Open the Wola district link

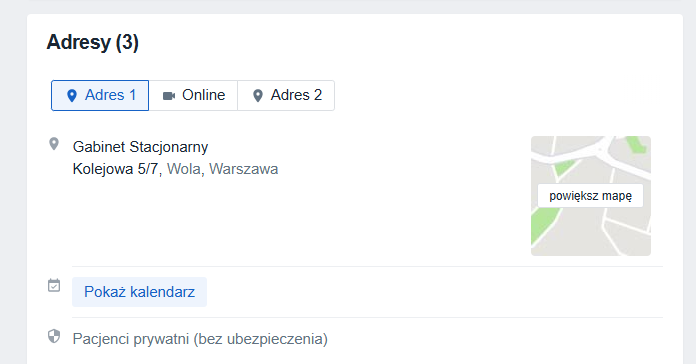click(183, 169)
